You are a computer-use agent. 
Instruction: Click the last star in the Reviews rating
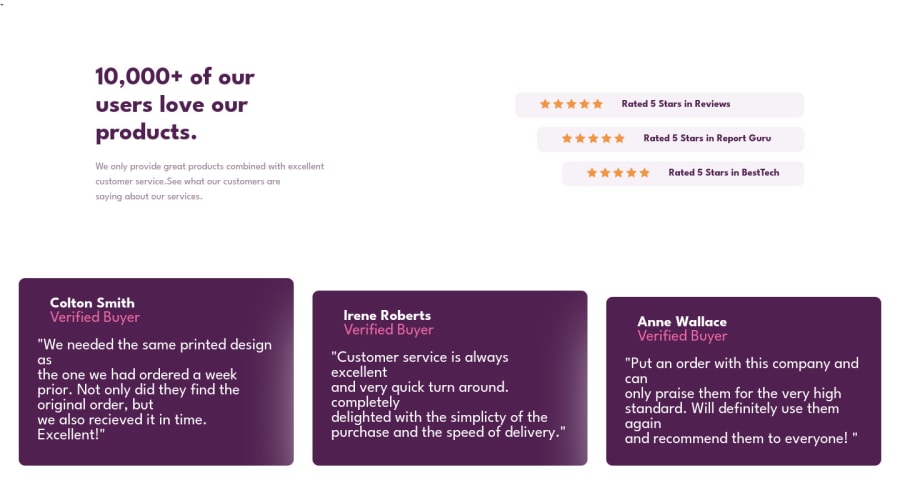(598, 104)
